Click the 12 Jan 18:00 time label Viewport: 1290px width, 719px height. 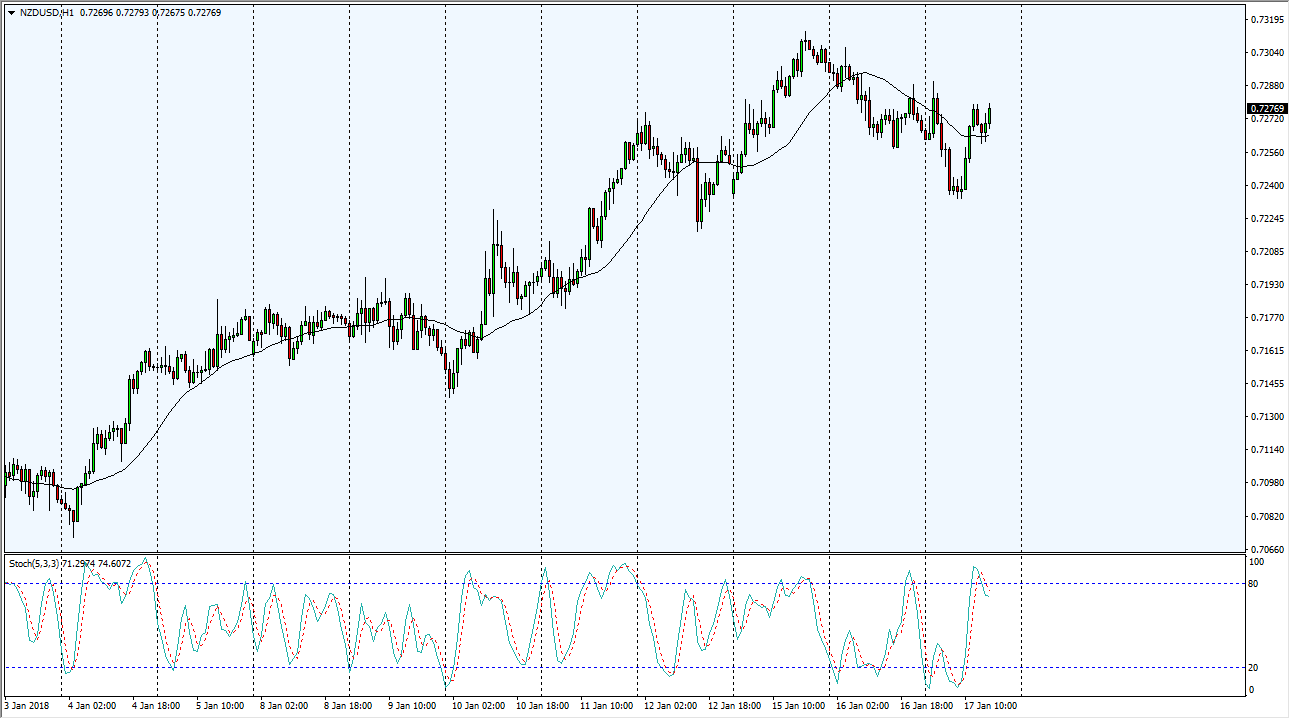point(733,705)
